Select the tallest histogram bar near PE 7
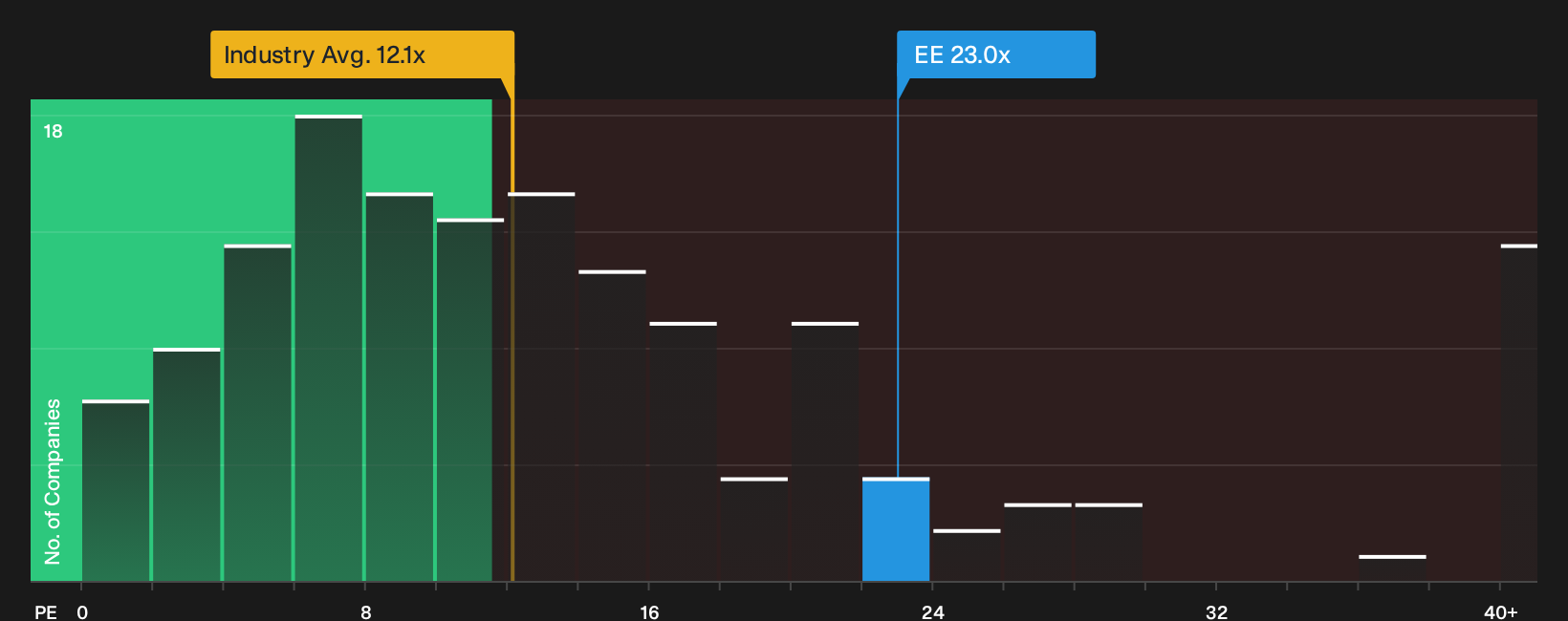 coord(329,348)
